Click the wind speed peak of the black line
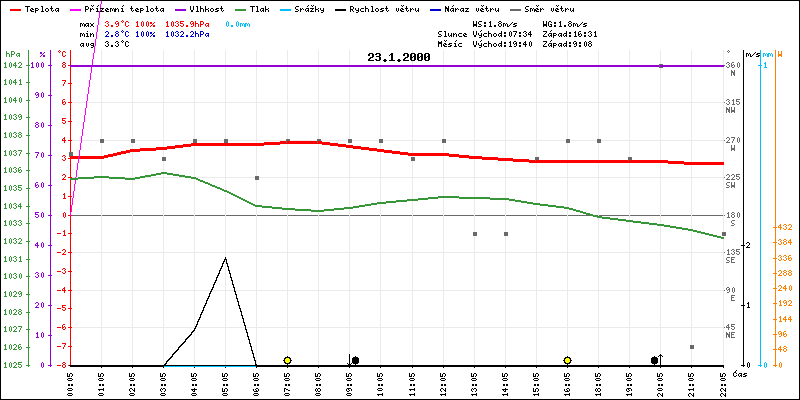The width and height of the screenshot is (800, 400). coord(226,258)
